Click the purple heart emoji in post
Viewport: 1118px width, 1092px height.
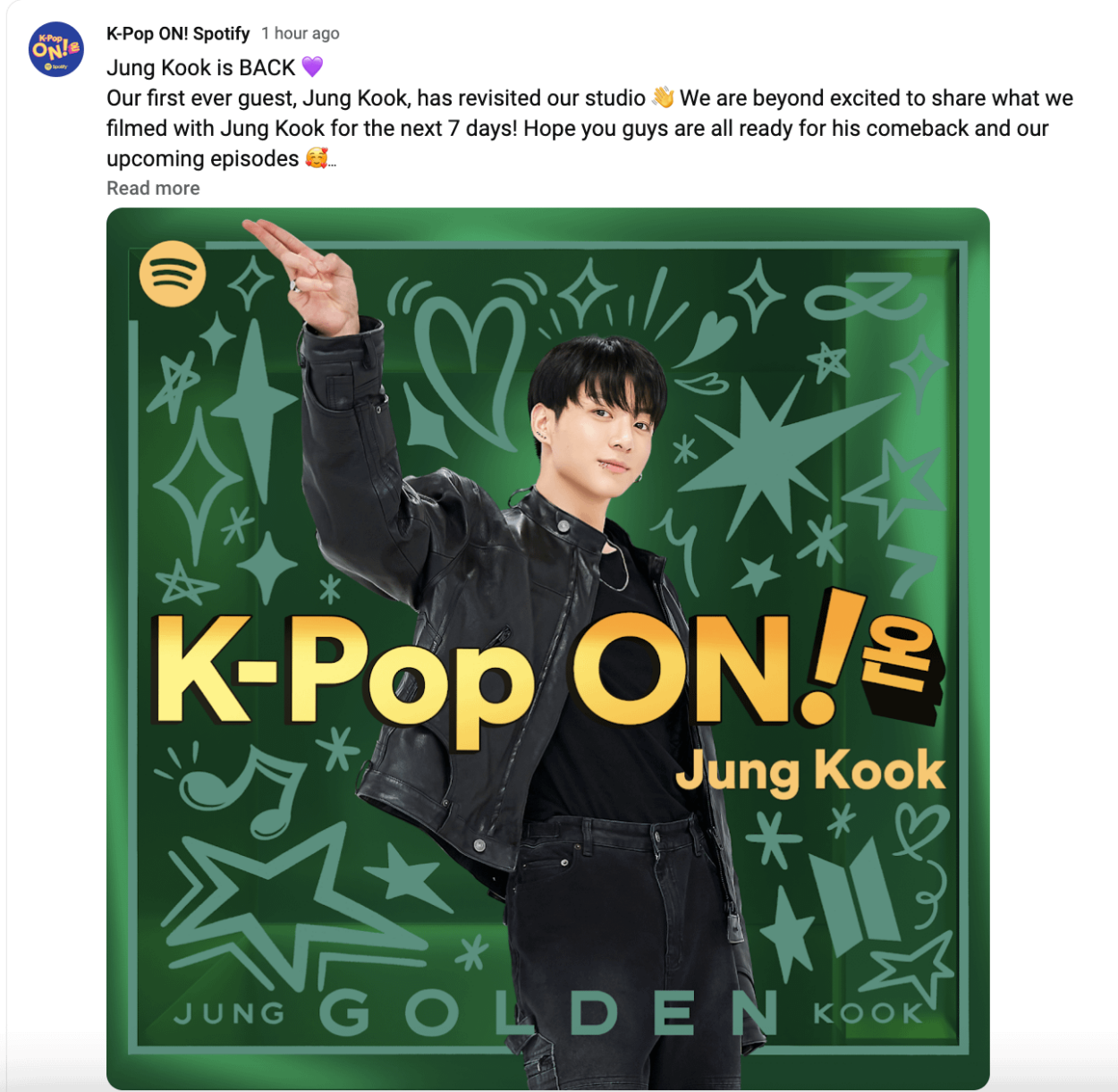312,67
